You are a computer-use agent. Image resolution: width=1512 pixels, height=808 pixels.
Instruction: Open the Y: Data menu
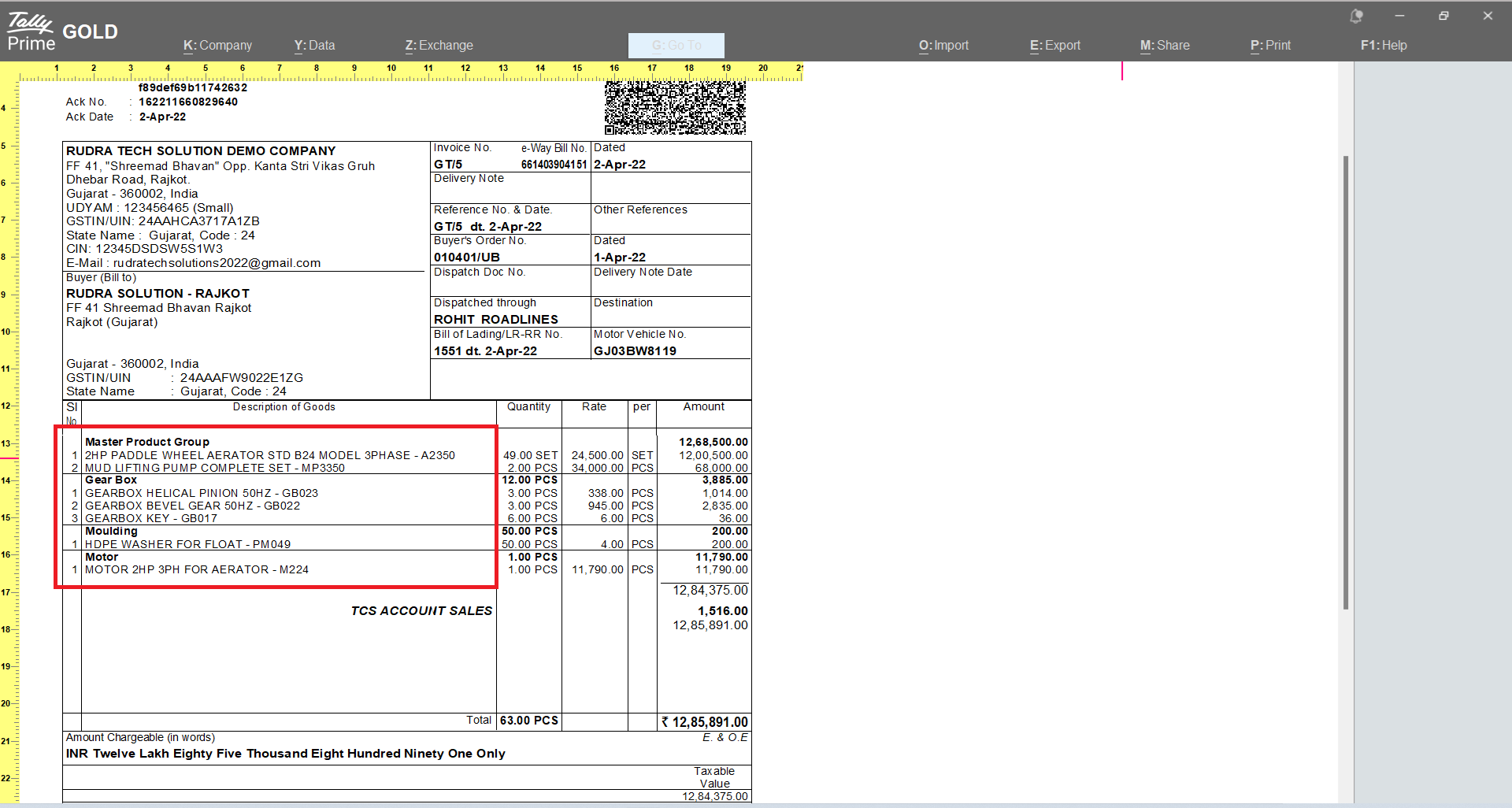[314, 46]
